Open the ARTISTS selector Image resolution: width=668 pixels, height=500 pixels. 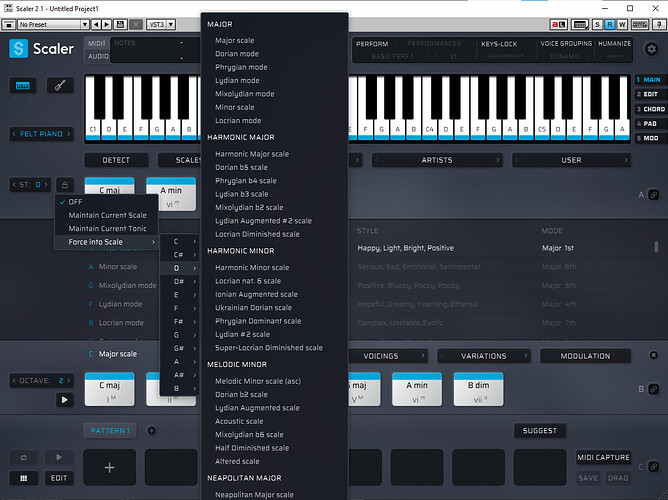click(x=437, y=160)
